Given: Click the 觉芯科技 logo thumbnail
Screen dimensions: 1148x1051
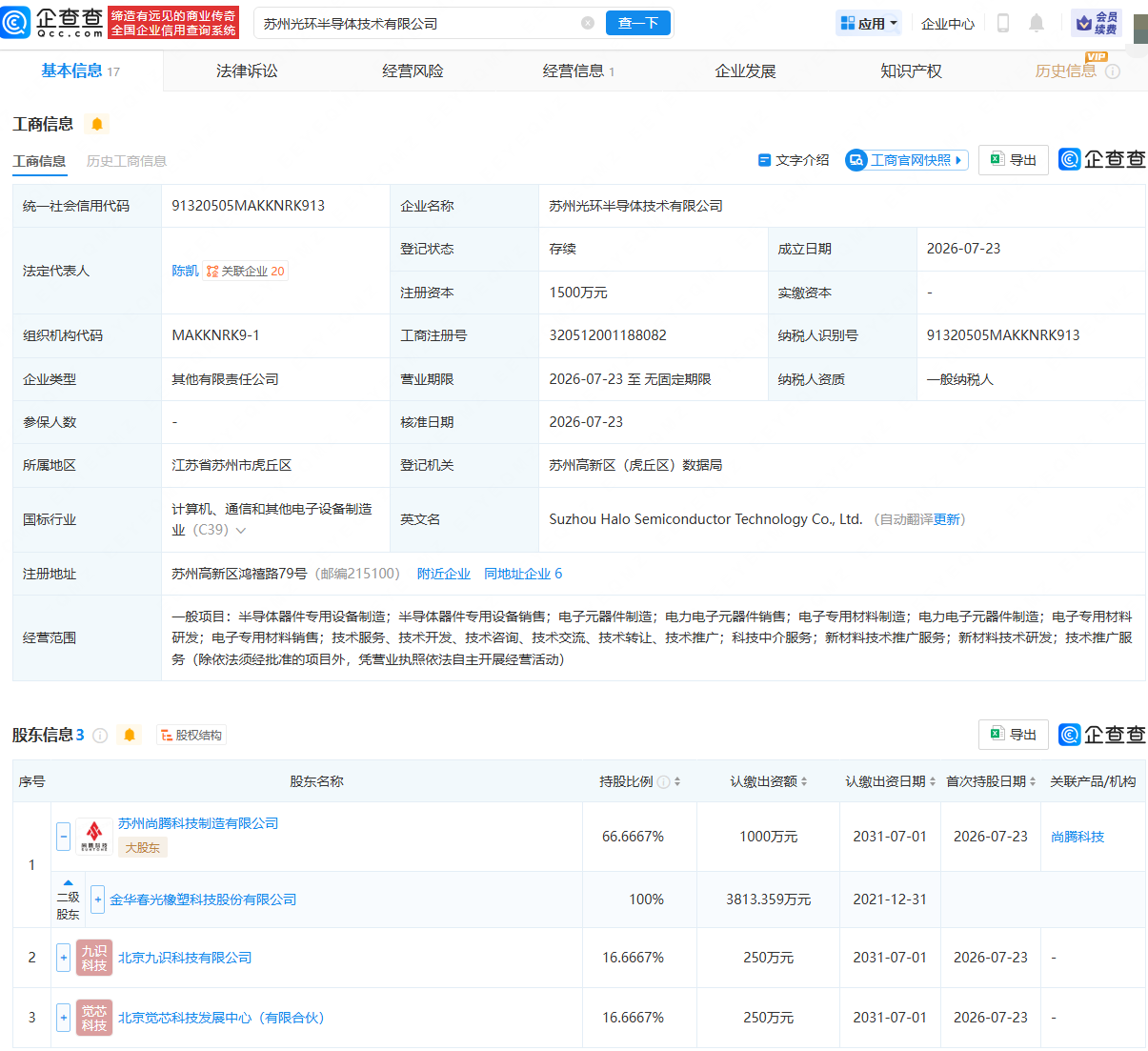Looking at the screenshot, I should click(x=94, y=1018).
